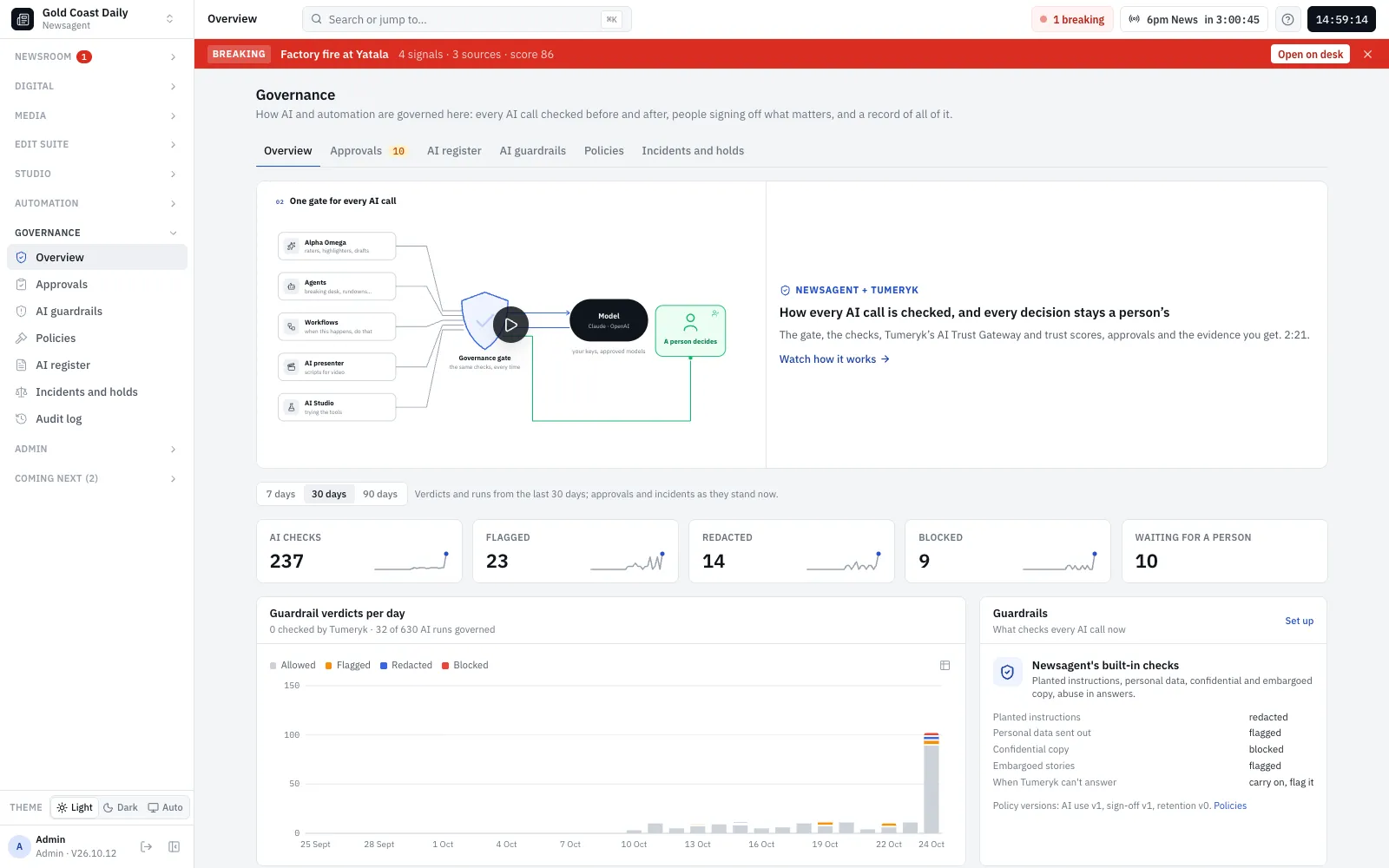Expand the Admin sidebar section
This screenshot has height=868, width=1389.
(96, 449)
